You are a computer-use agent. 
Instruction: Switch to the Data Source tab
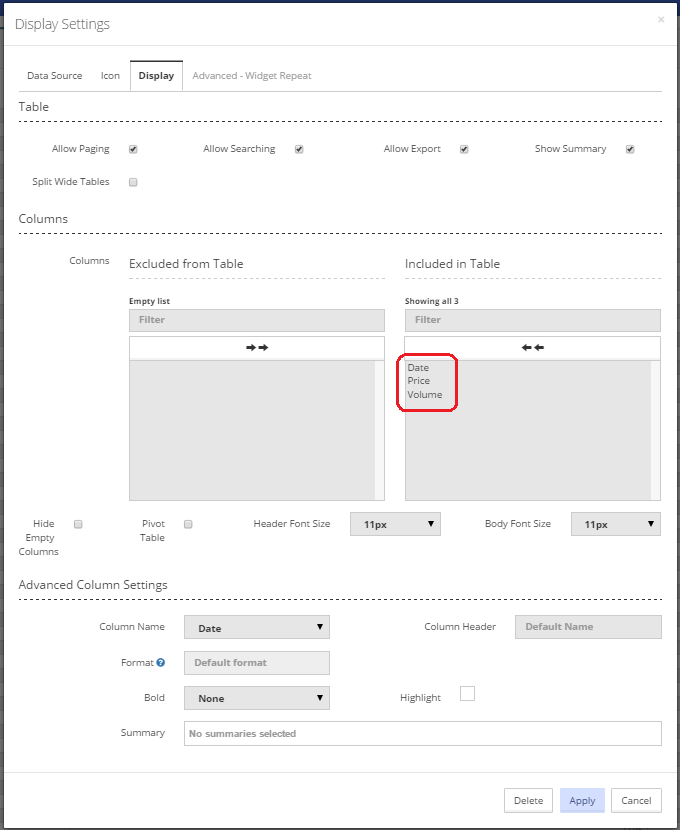(55, 76)
